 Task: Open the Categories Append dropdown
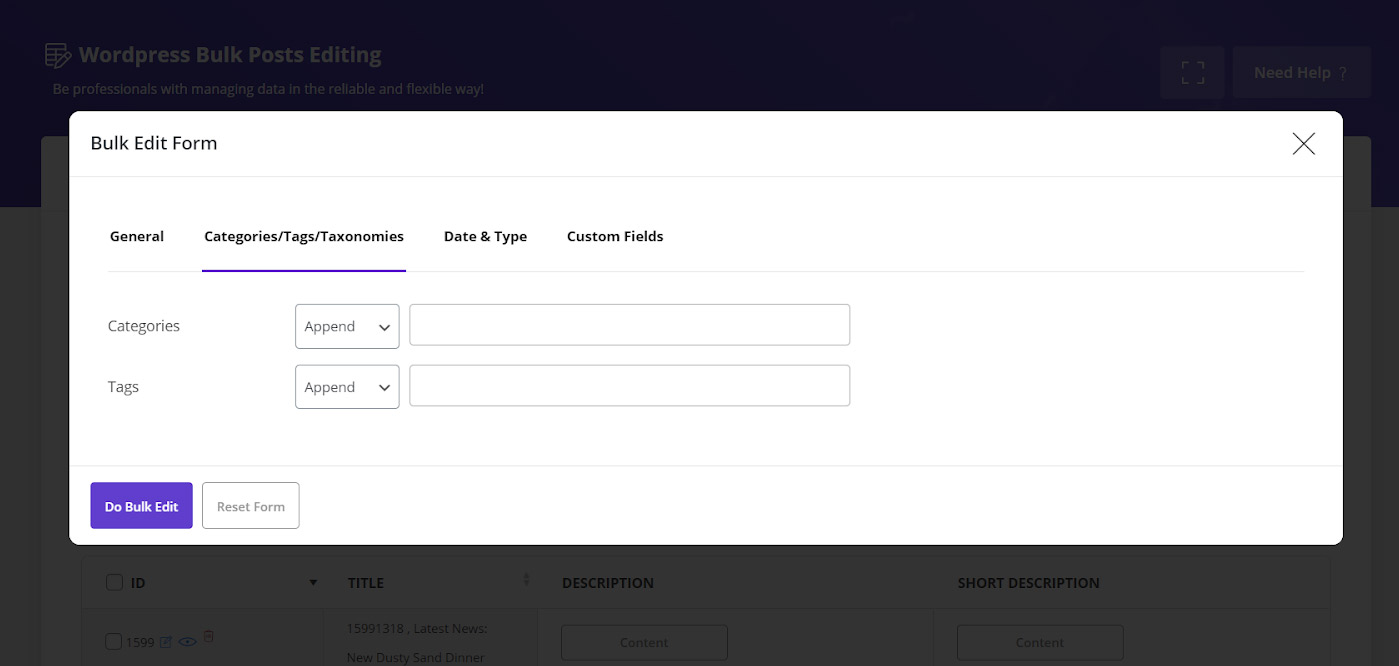(x=346, y=325)
